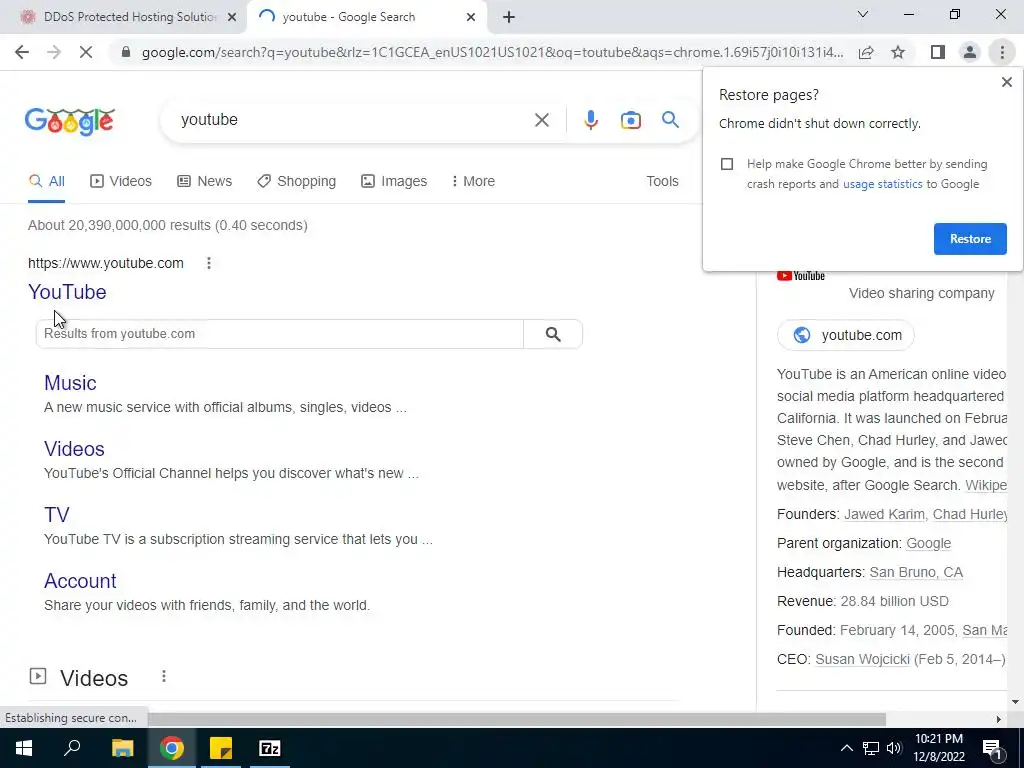Open youtube.com chip in knowledge panel

pos(846,335)
